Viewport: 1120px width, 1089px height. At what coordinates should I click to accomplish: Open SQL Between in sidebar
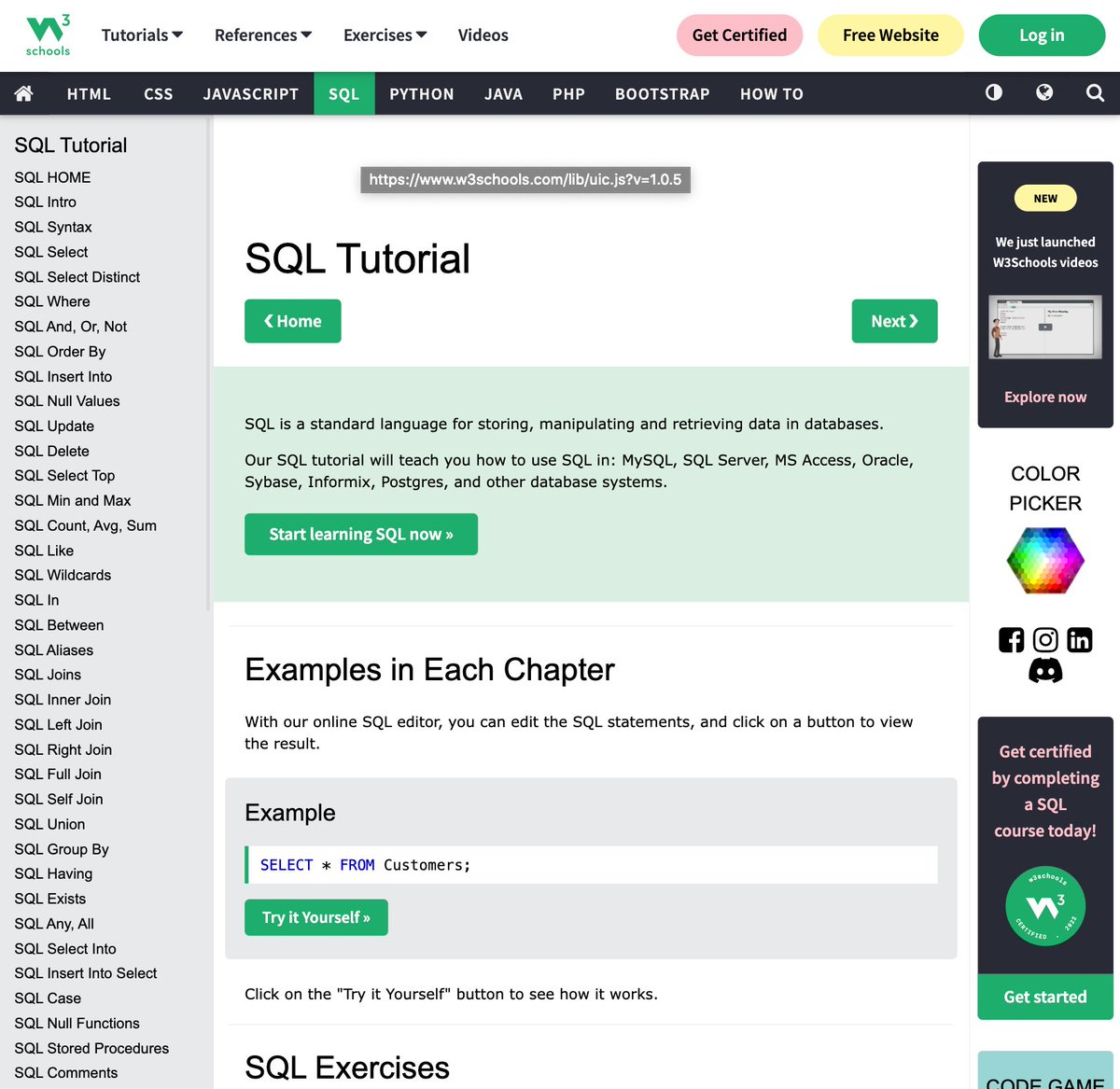point(59,625)
